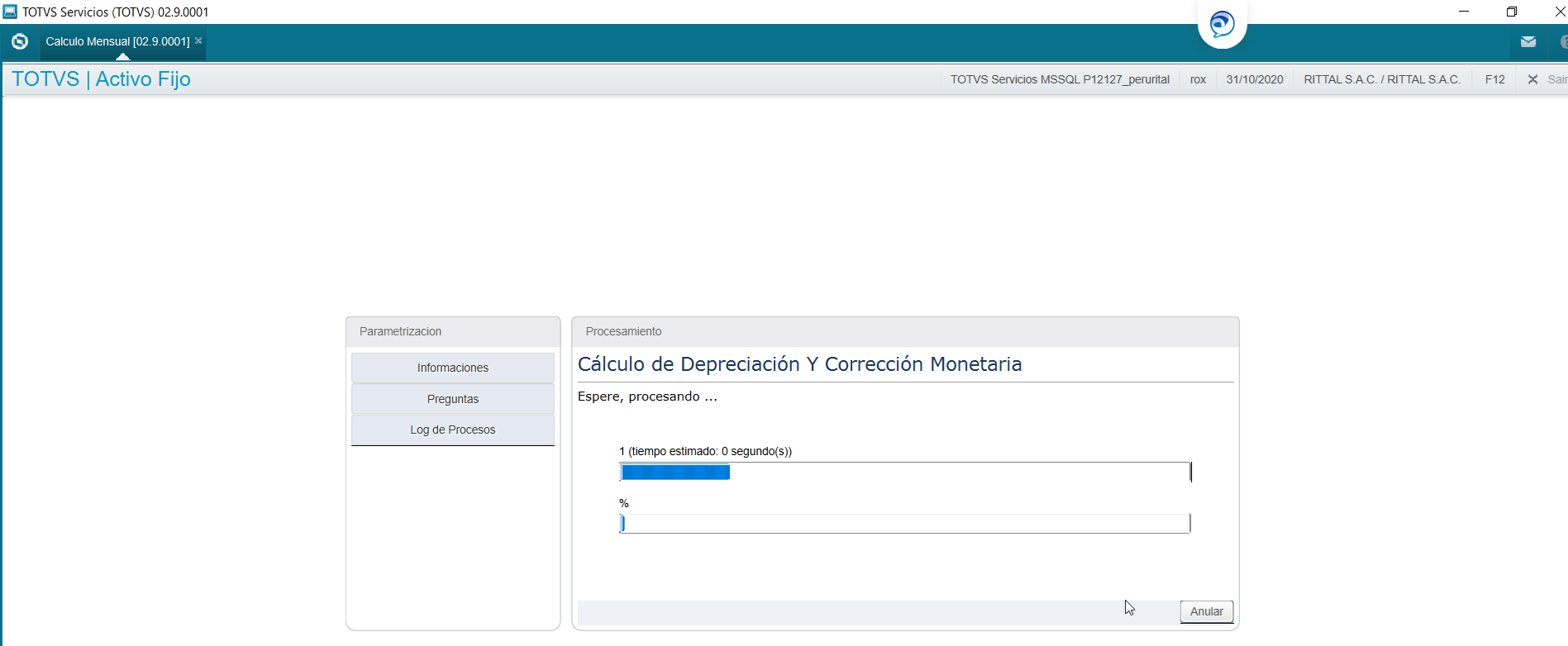Restore down the TOTVS Servicios window

1512,12
